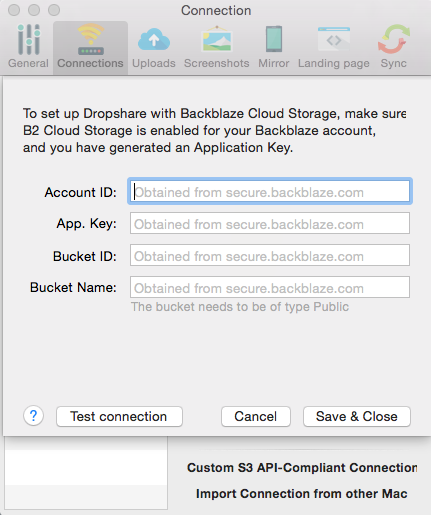This screenshot has height=515, width=431.
Task: Focus the Account ID text field
Action: pos(270,191)
